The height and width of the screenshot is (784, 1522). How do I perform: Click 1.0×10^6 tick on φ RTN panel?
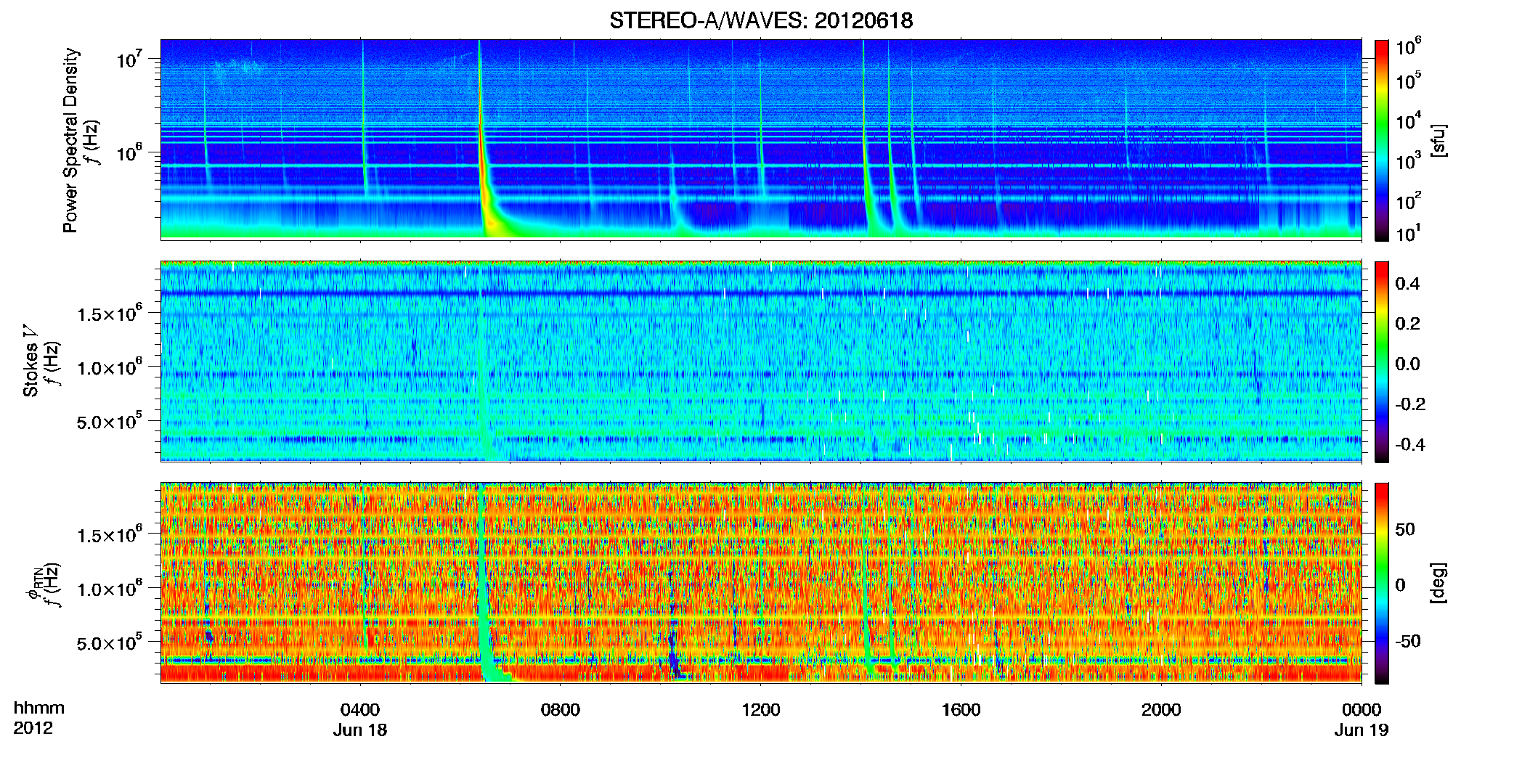(x=110, y=589)
